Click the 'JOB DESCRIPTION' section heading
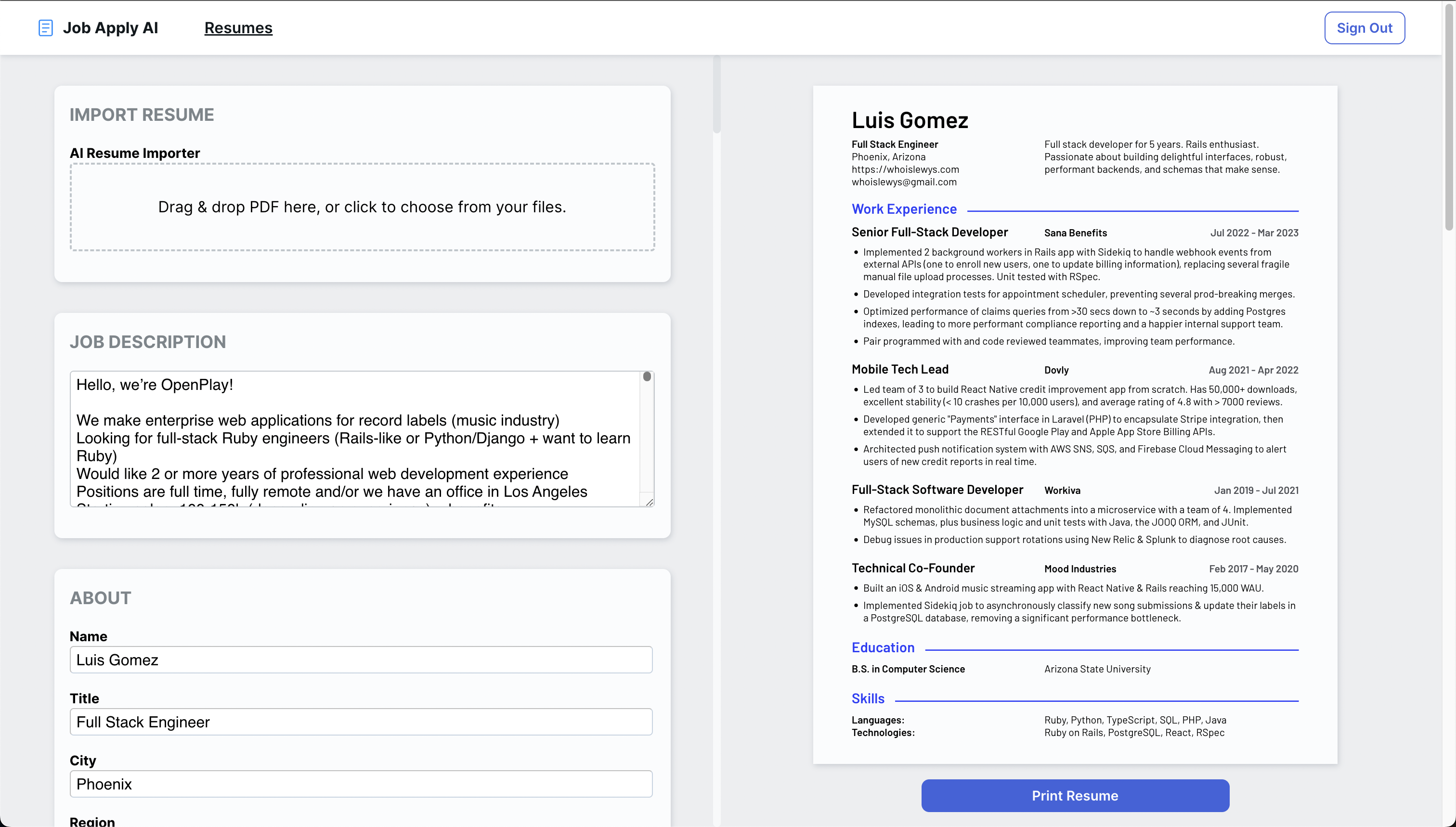 [x=148, y=342]
